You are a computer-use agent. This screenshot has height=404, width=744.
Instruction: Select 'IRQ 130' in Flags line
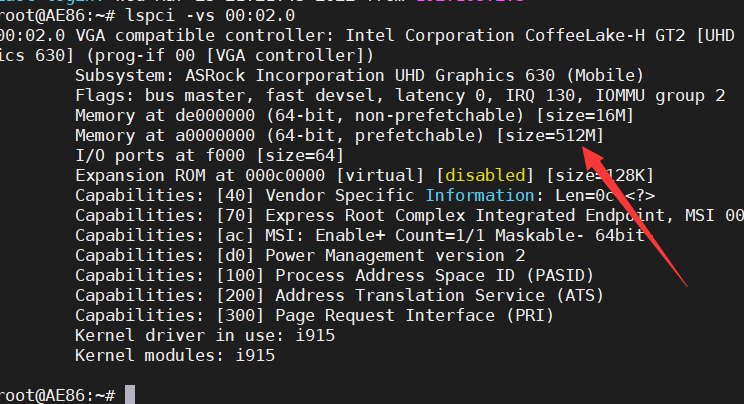(540, 96)
